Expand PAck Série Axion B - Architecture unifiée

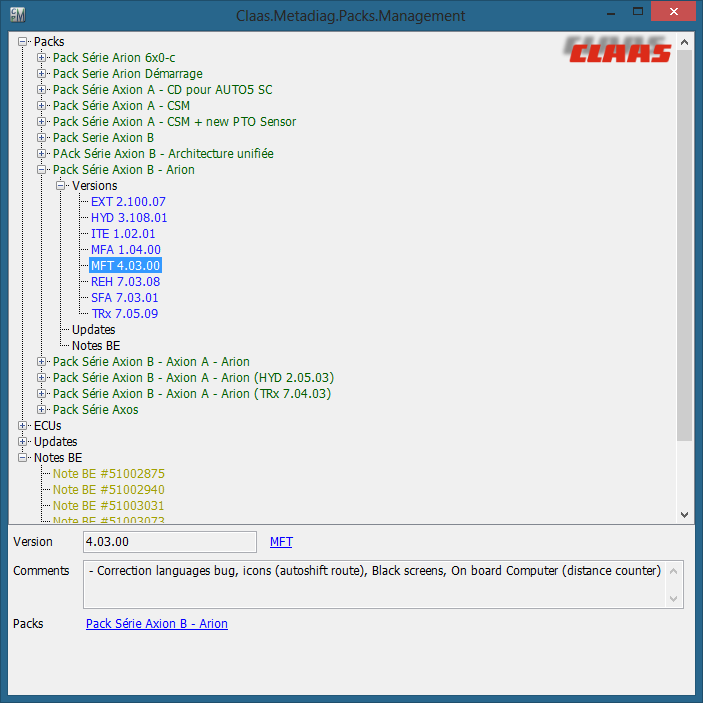tap(41, 154)
